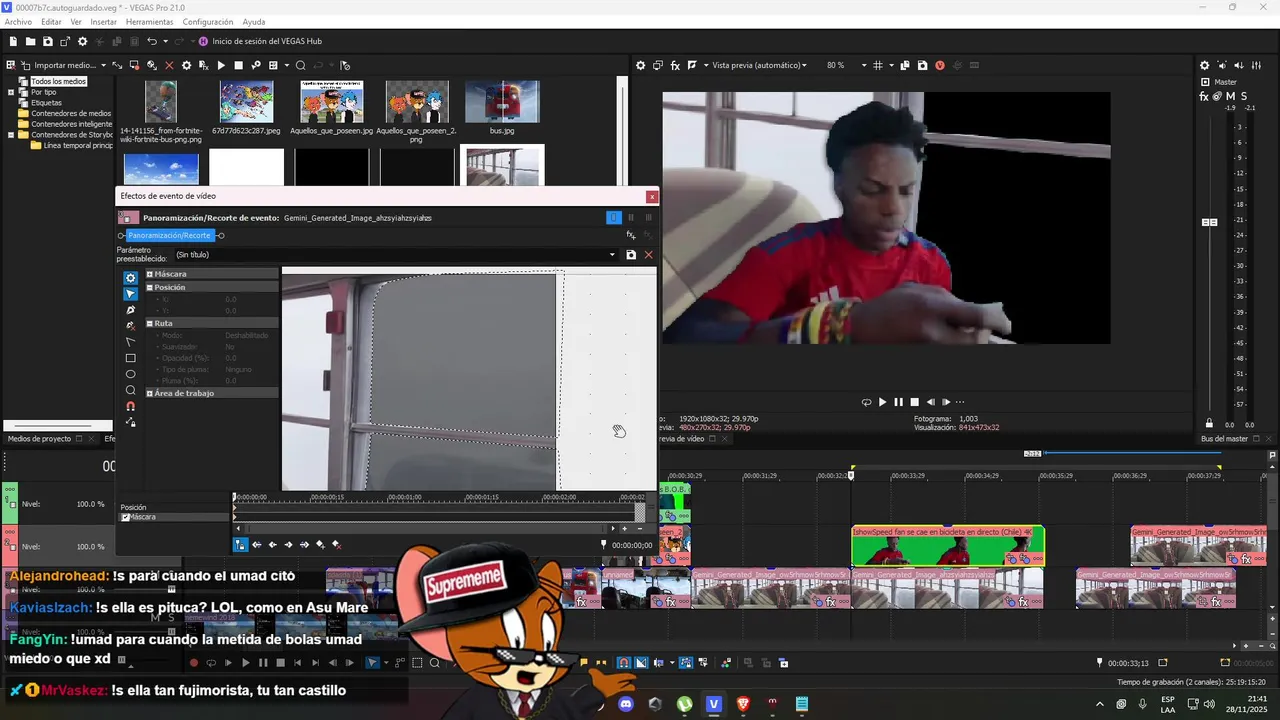Collapse the Ruta property group
The image size is (1280, 720).
(x=150, y=323)
